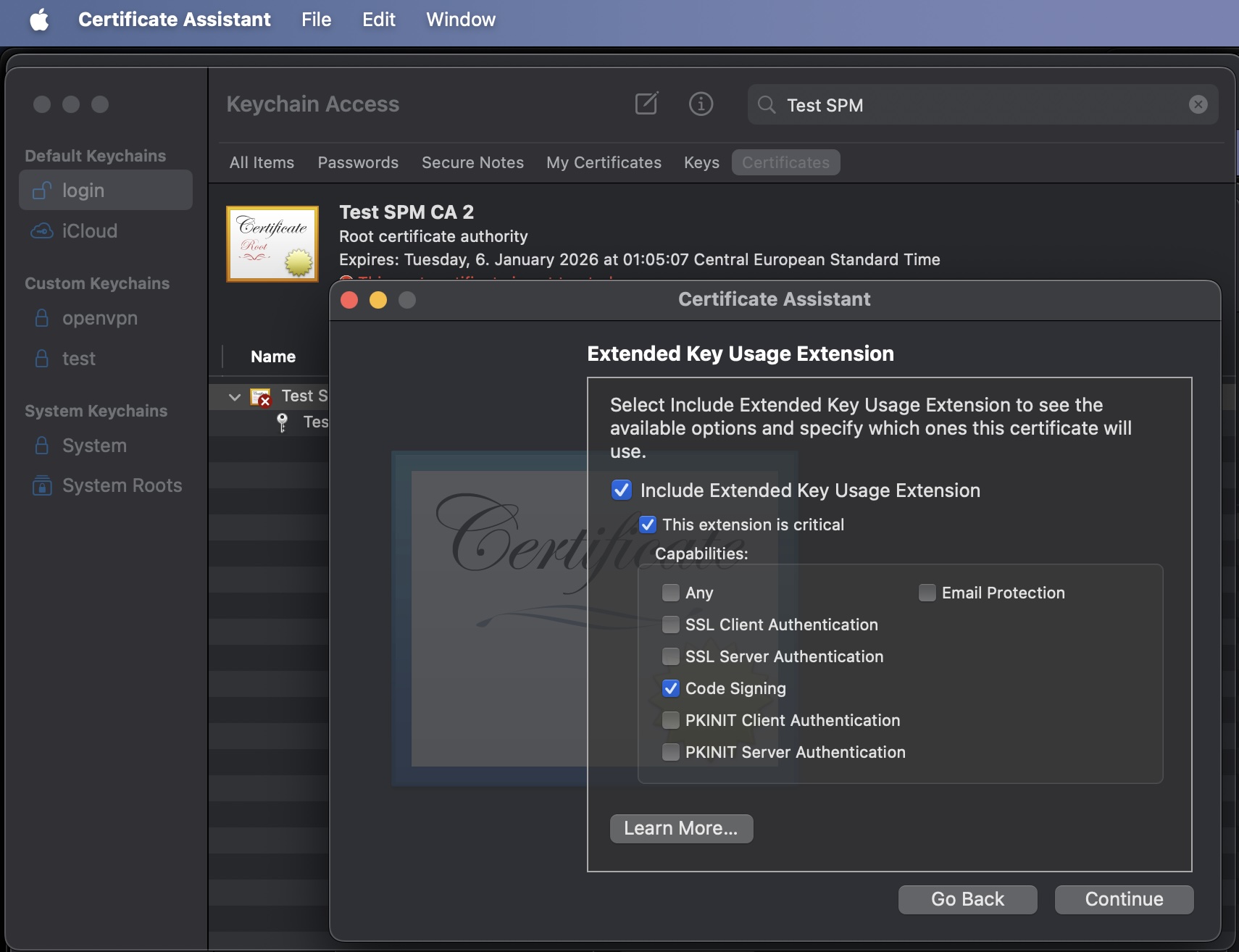Select the iCloud keychain in sidebar
Image resolution: width=1239 pixels, height=952 pixels.
point(106,231)
